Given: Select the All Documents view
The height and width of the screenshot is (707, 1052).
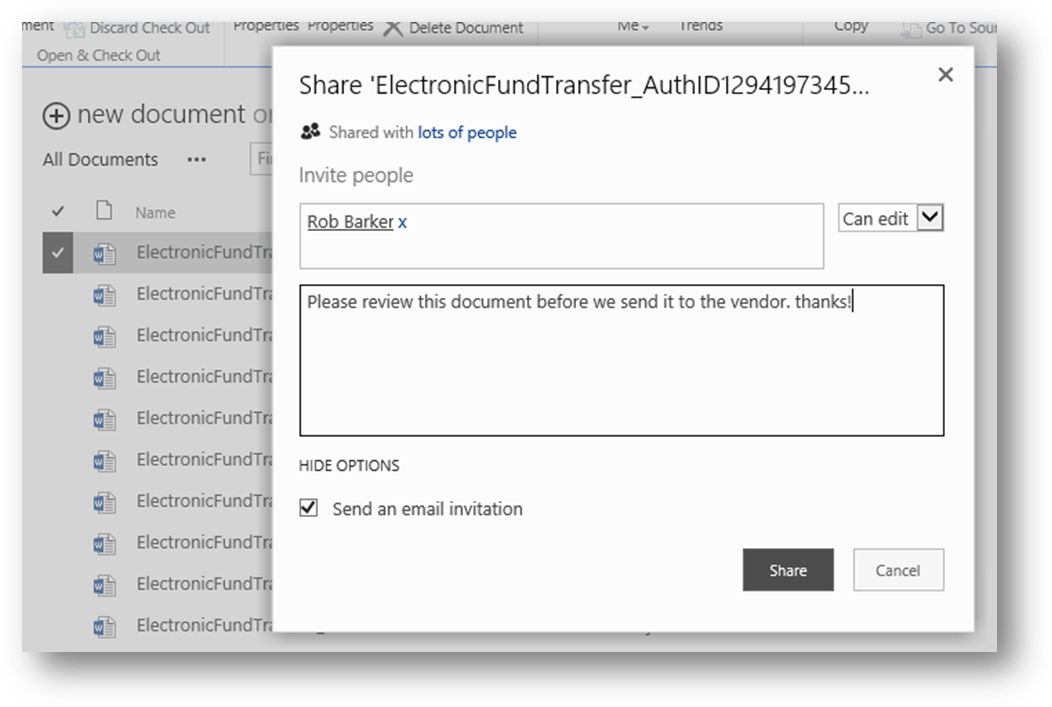Looking at the screenshot, I should 100,160.
